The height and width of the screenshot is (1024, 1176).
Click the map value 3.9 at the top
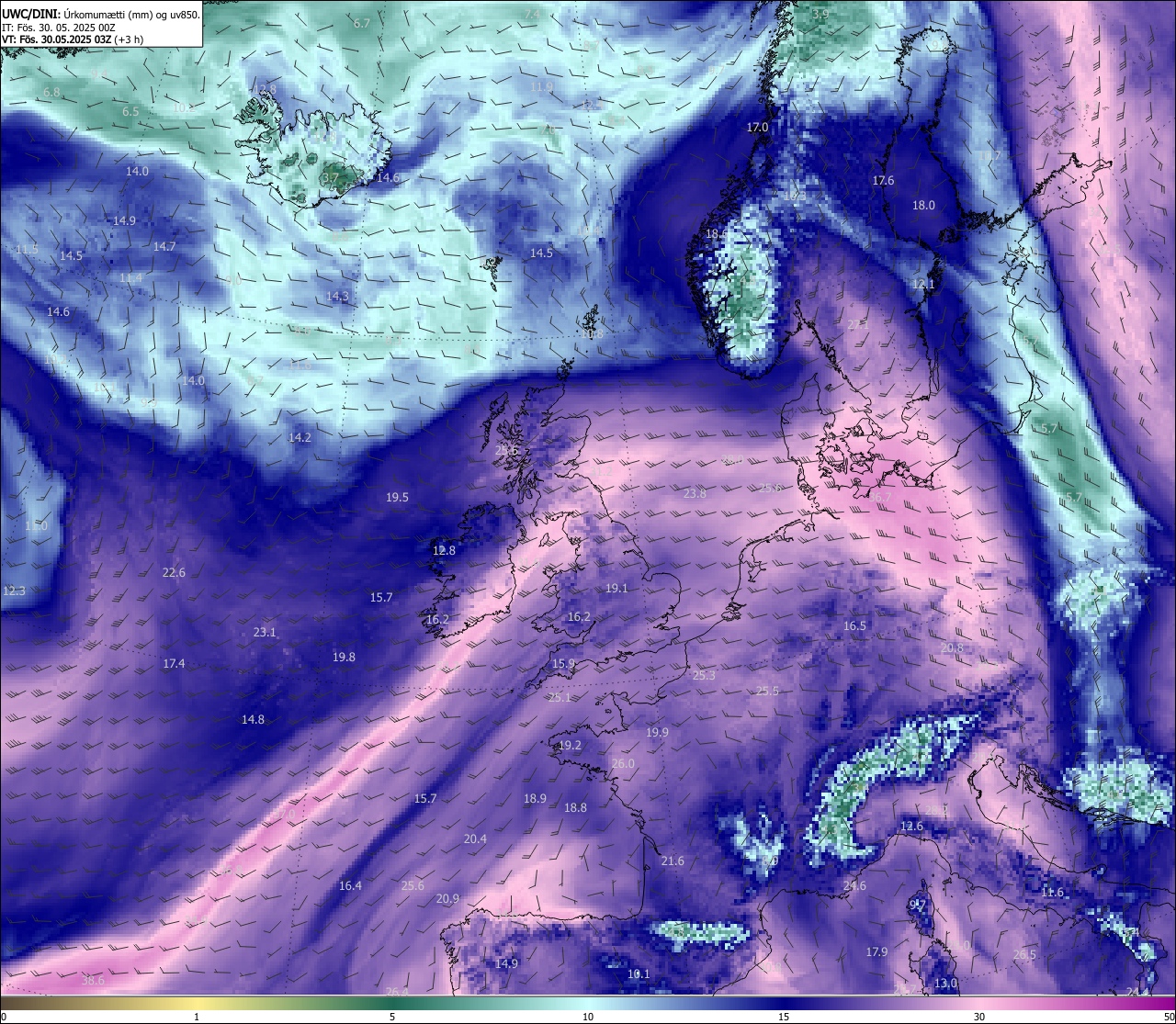[820, 14]
